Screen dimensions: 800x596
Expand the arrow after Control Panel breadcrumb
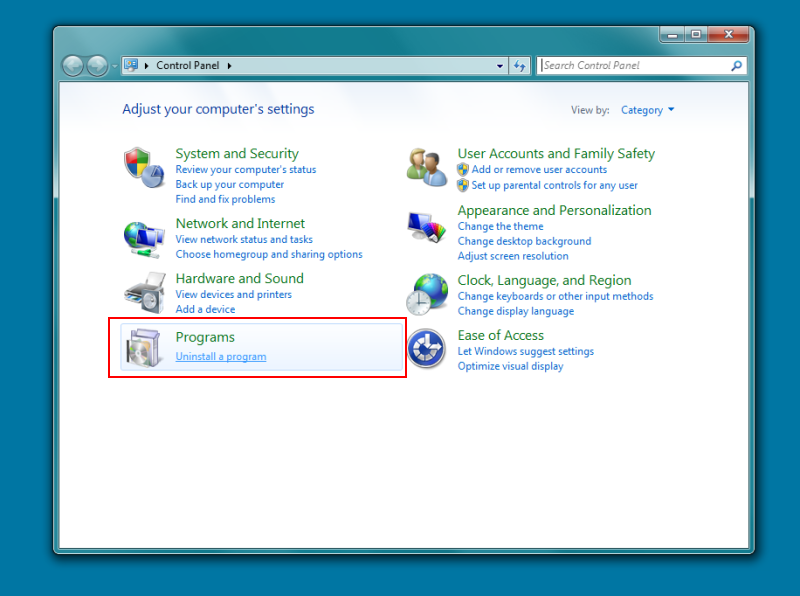click(230, 66)
